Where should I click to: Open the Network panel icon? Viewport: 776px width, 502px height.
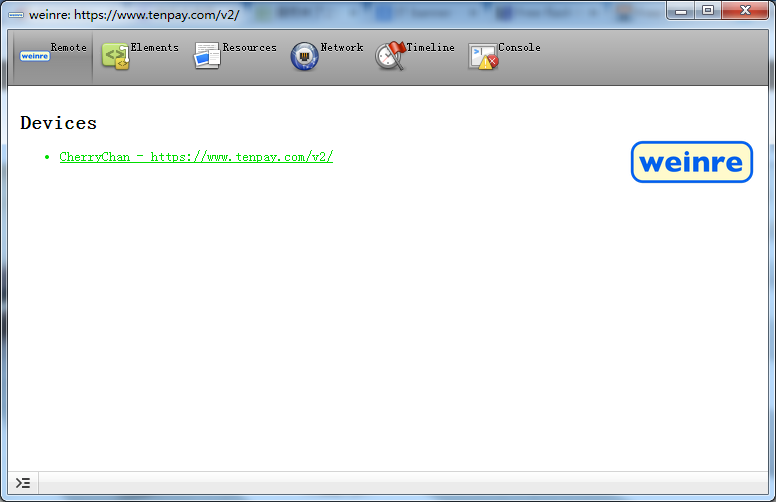(304, 57)
